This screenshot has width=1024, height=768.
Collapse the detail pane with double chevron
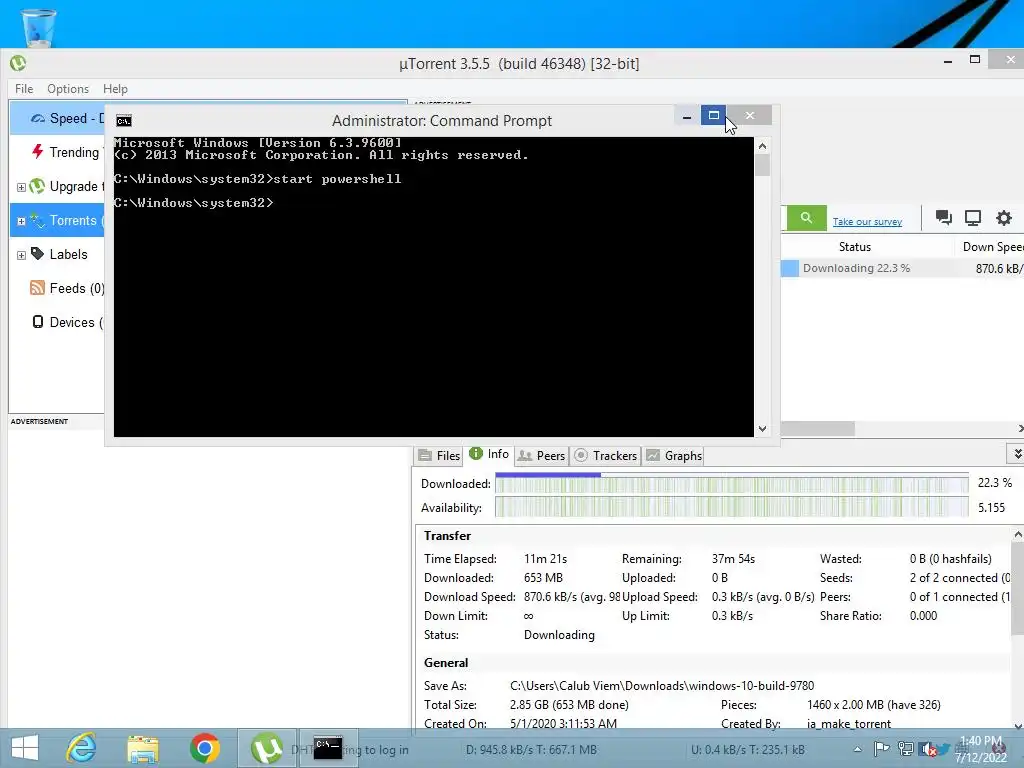(1016, 453)
